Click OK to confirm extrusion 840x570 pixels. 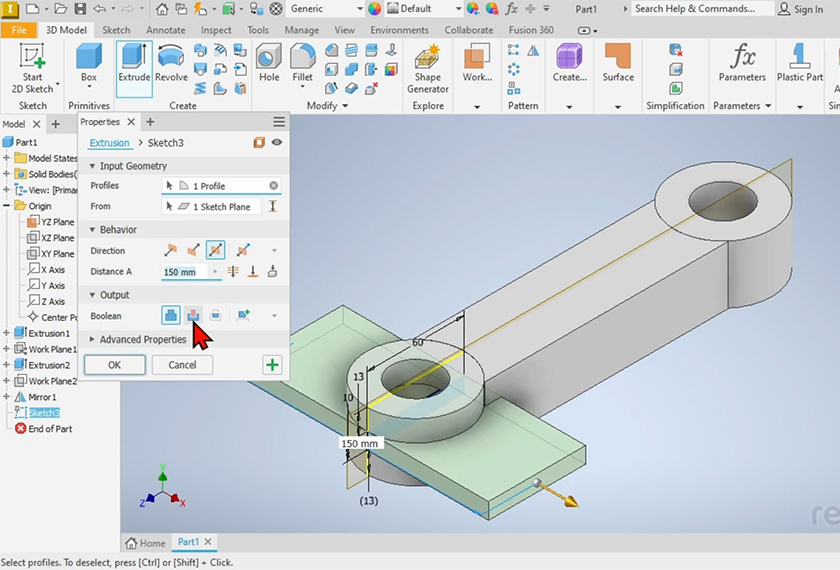click(x=114, y=365)
